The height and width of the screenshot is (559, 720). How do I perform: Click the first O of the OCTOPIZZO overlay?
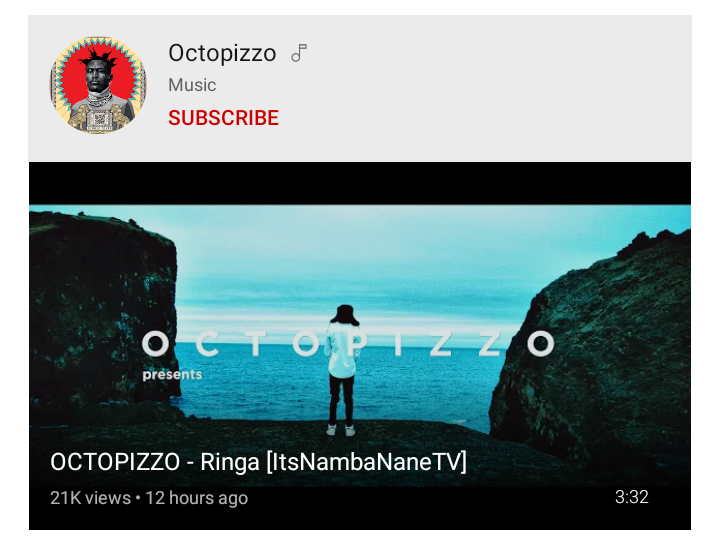coord(156,344)
